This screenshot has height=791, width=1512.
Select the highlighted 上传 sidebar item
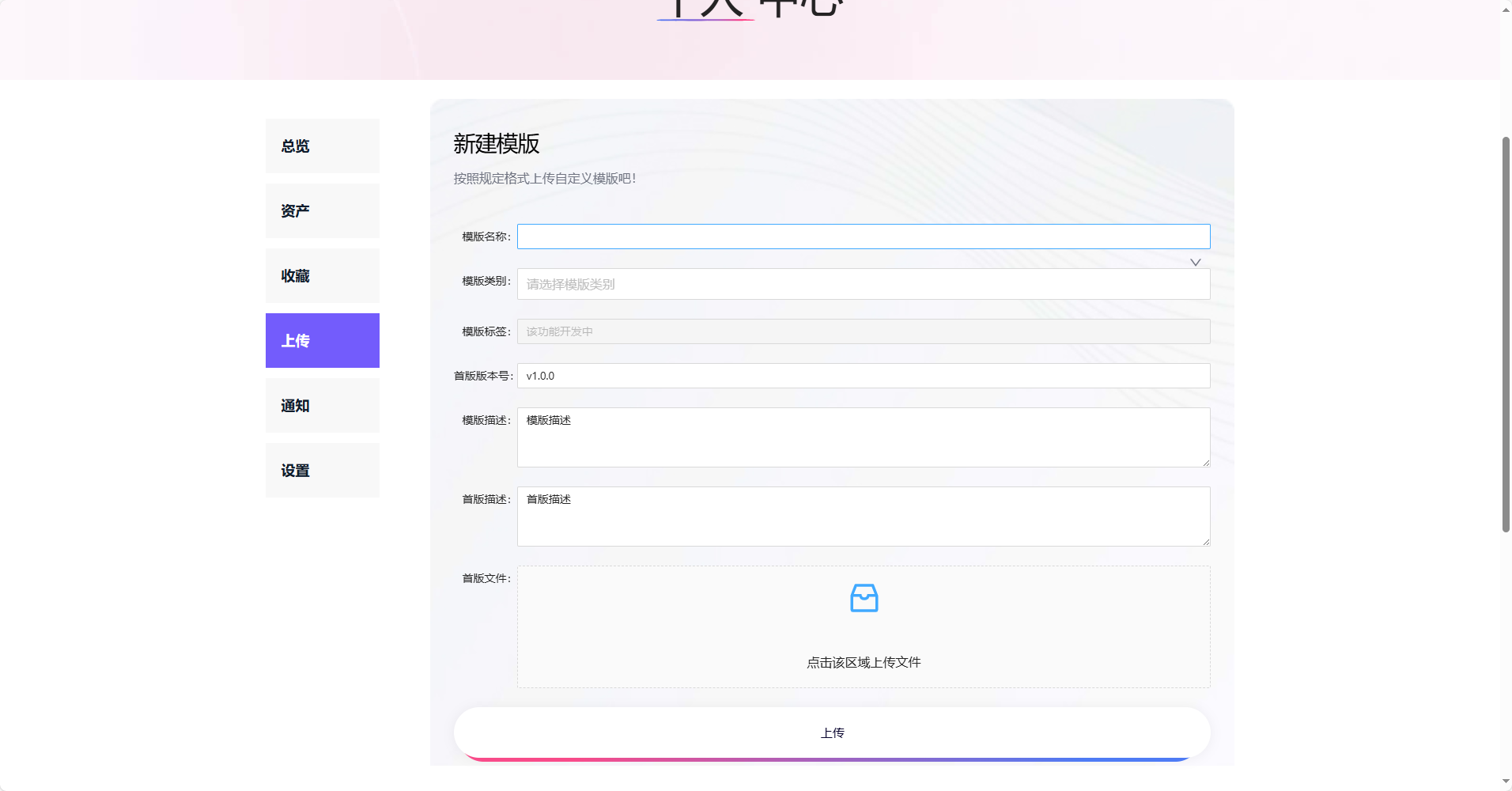322,341
